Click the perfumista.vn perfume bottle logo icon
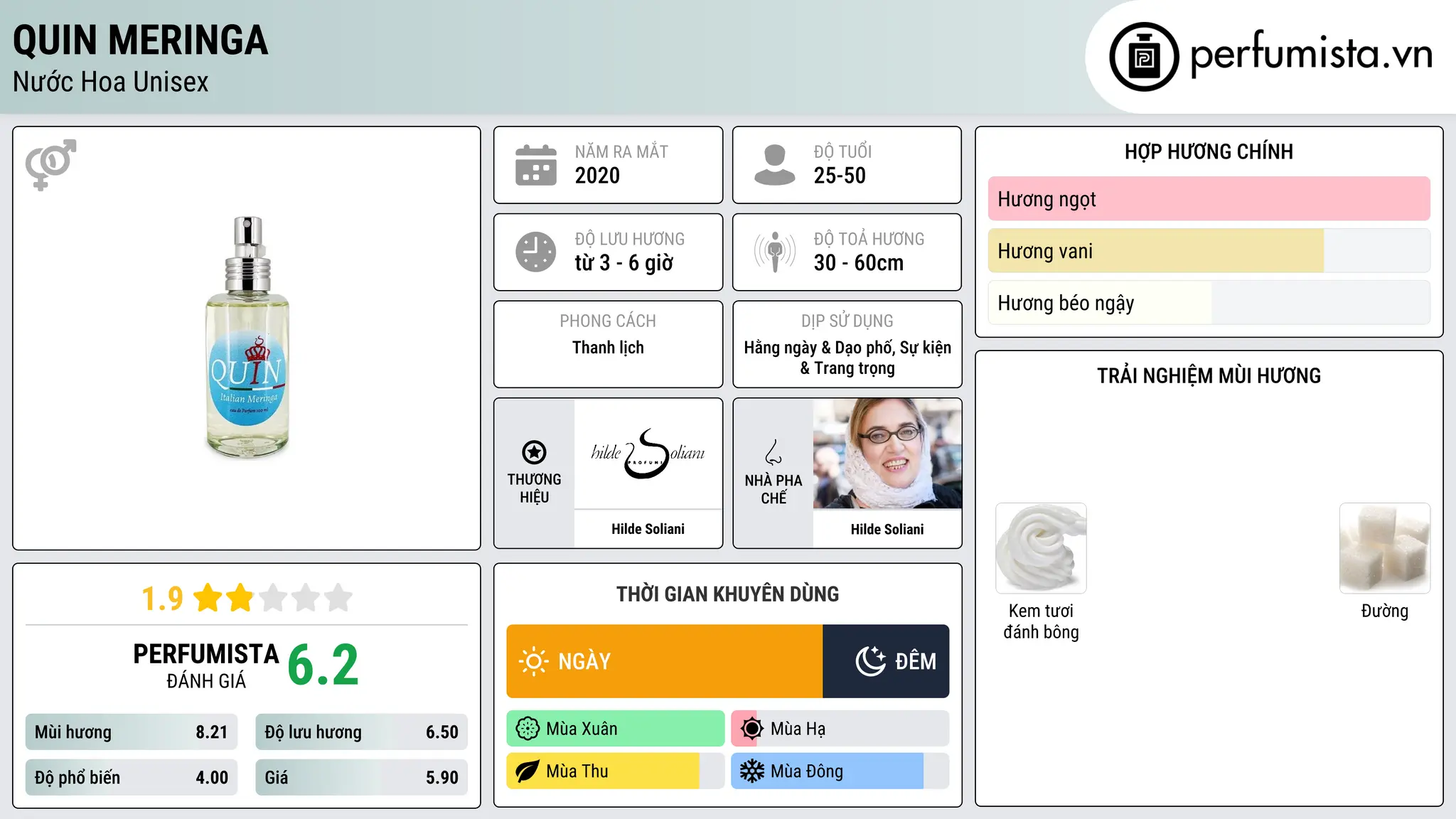The image size is (1456, 819). point(1144,57)
